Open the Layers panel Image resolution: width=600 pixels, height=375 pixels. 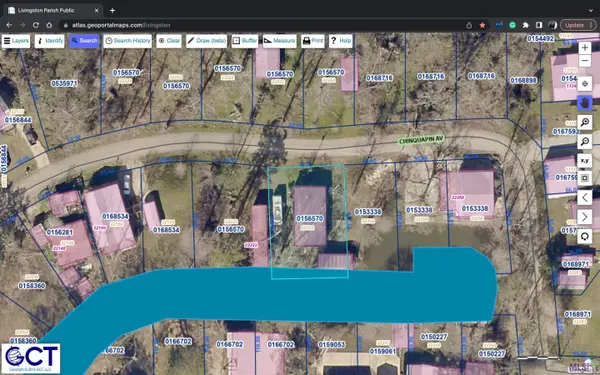(16, 41)
